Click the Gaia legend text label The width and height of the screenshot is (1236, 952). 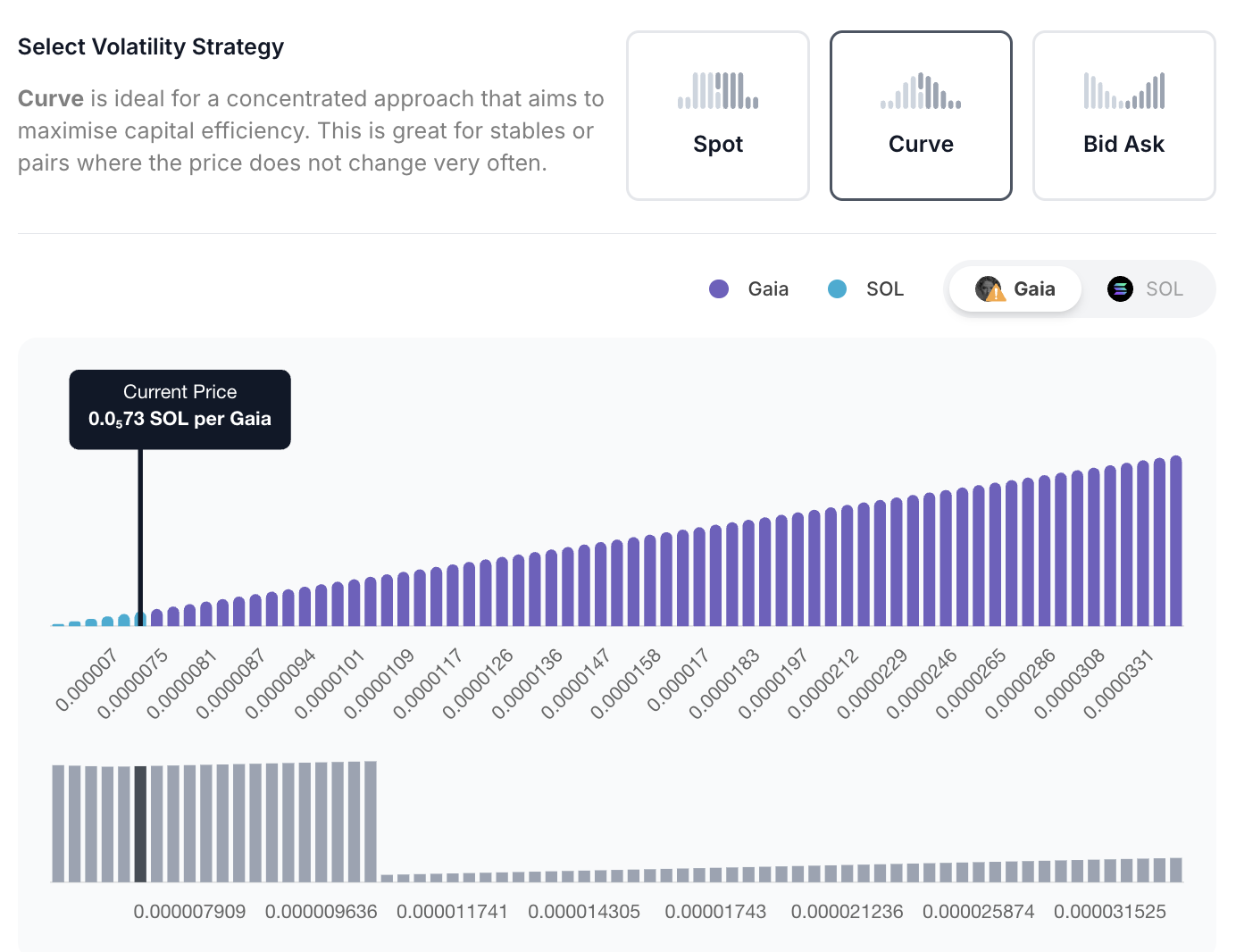768,288
